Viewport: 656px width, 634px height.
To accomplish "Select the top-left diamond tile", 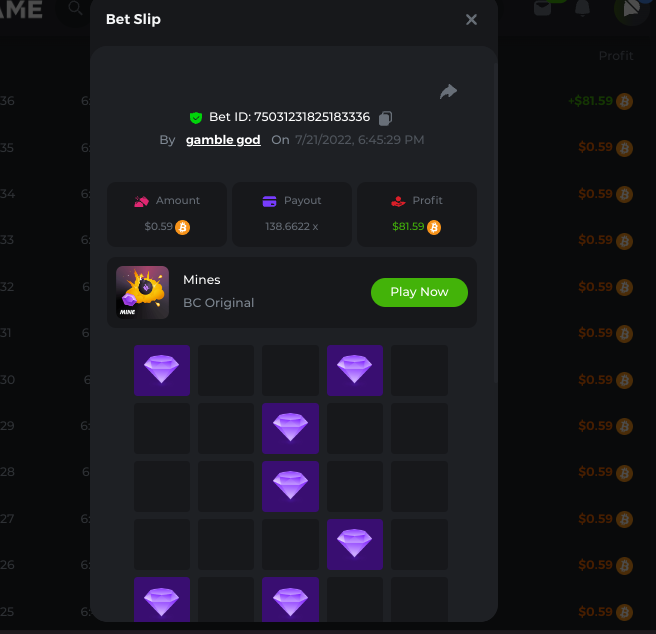I will [x=162, y=370].
